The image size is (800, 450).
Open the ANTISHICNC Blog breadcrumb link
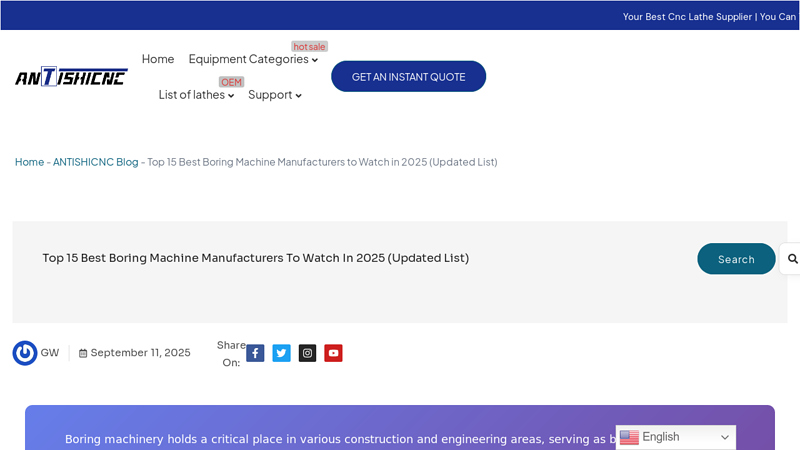tap(95, 162)
